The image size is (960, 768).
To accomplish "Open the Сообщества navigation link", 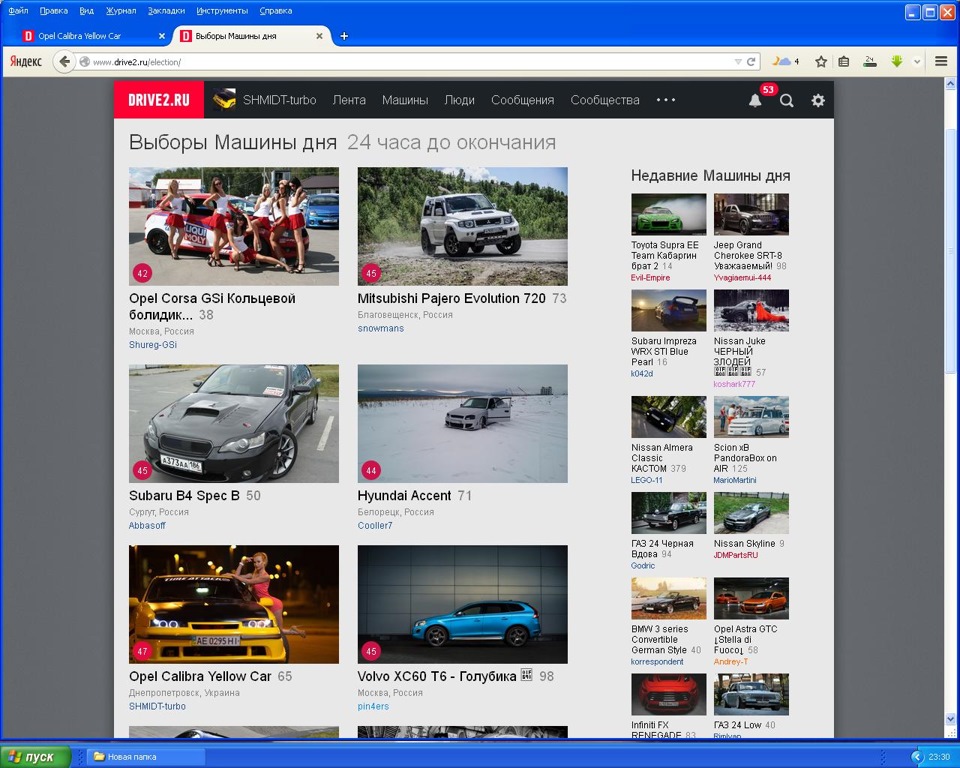I will pyautogui.click(x=605, y=100).
